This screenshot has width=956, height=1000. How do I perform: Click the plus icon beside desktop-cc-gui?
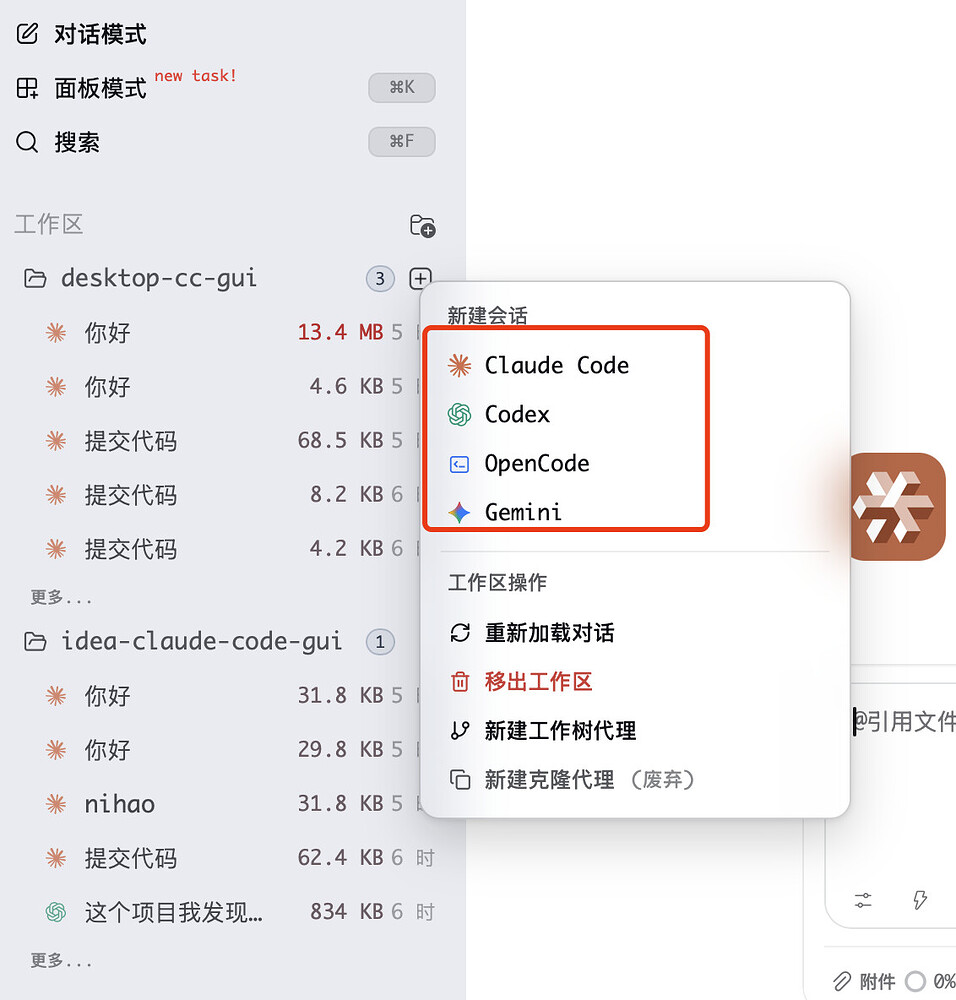point(420,279)
